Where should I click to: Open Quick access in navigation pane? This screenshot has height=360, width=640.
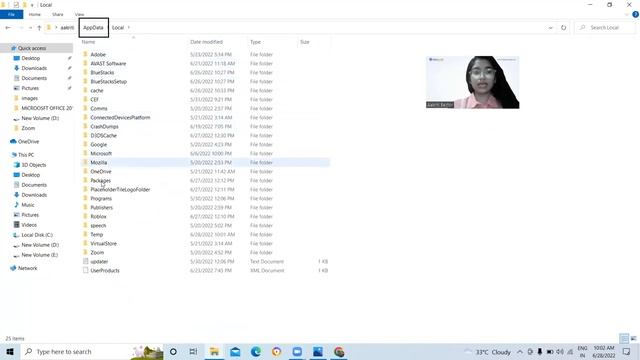pos(32,48)
